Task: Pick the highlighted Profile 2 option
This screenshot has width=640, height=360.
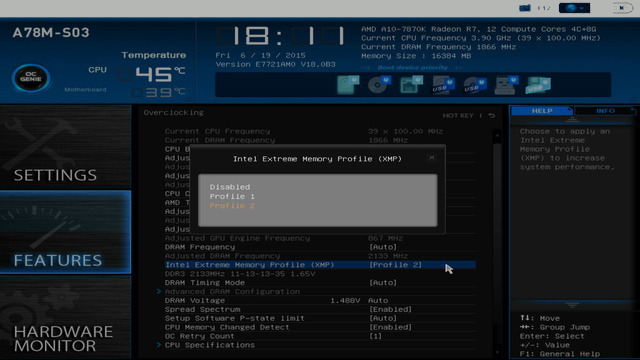Action: point(232,206)
